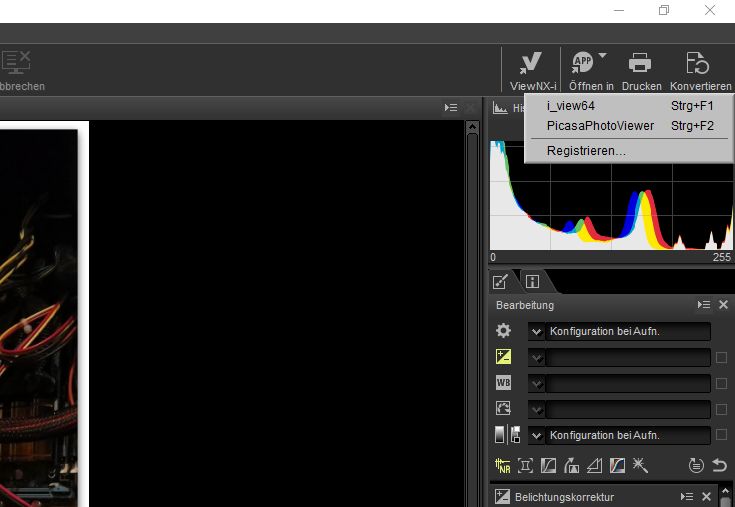Select the auto retouch brush wand
Screen dimensions: 735x507
pos(640,466)
